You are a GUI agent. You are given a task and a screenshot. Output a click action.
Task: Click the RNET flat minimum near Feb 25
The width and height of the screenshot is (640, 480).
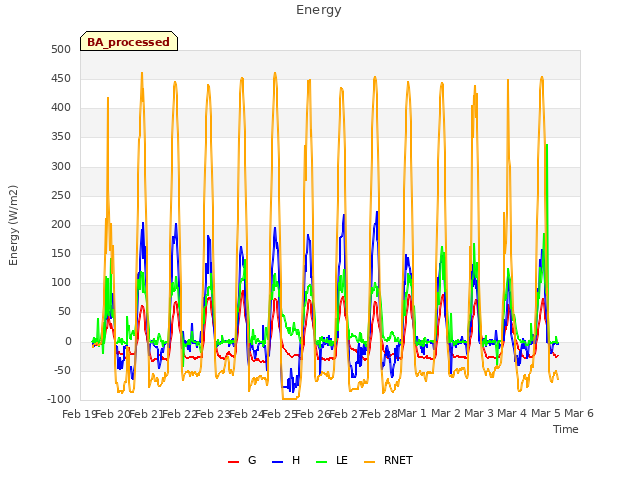291,399
